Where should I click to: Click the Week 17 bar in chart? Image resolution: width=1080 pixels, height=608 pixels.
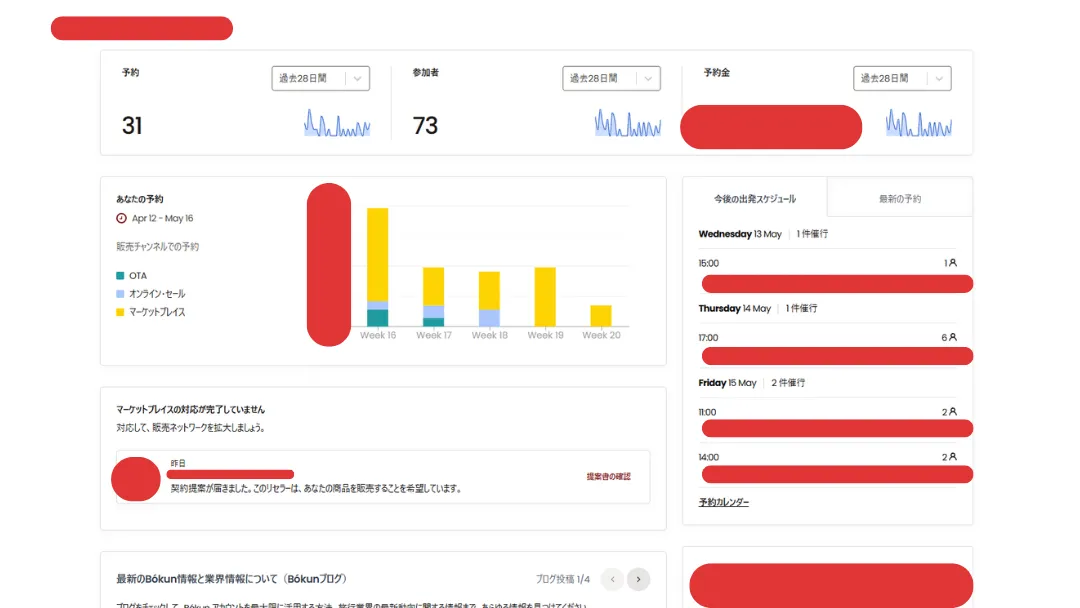tap(433, 297)
